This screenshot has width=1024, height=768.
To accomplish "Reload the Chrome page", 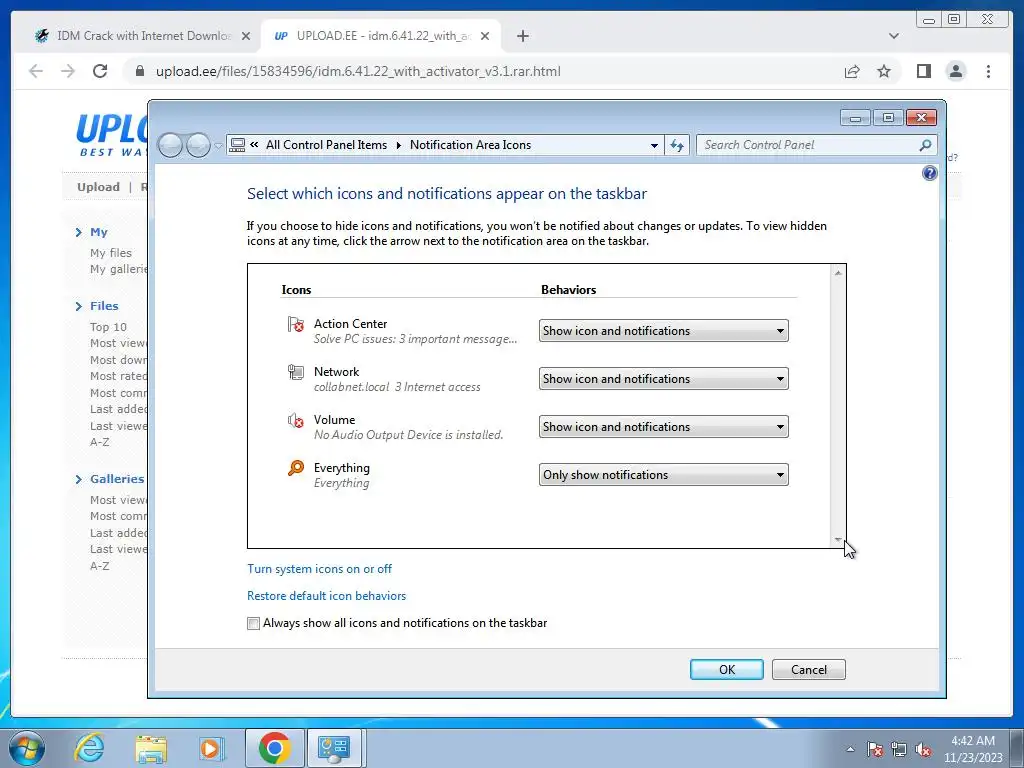I will pyautogui.click(x=99, y=71).
